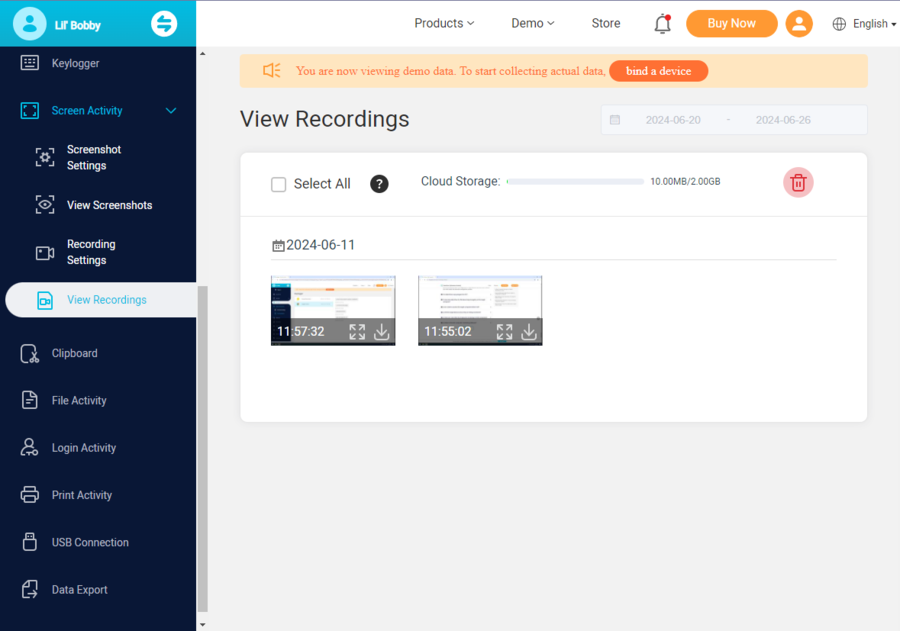Download the 11:57:32 recording

coord(381,332)
